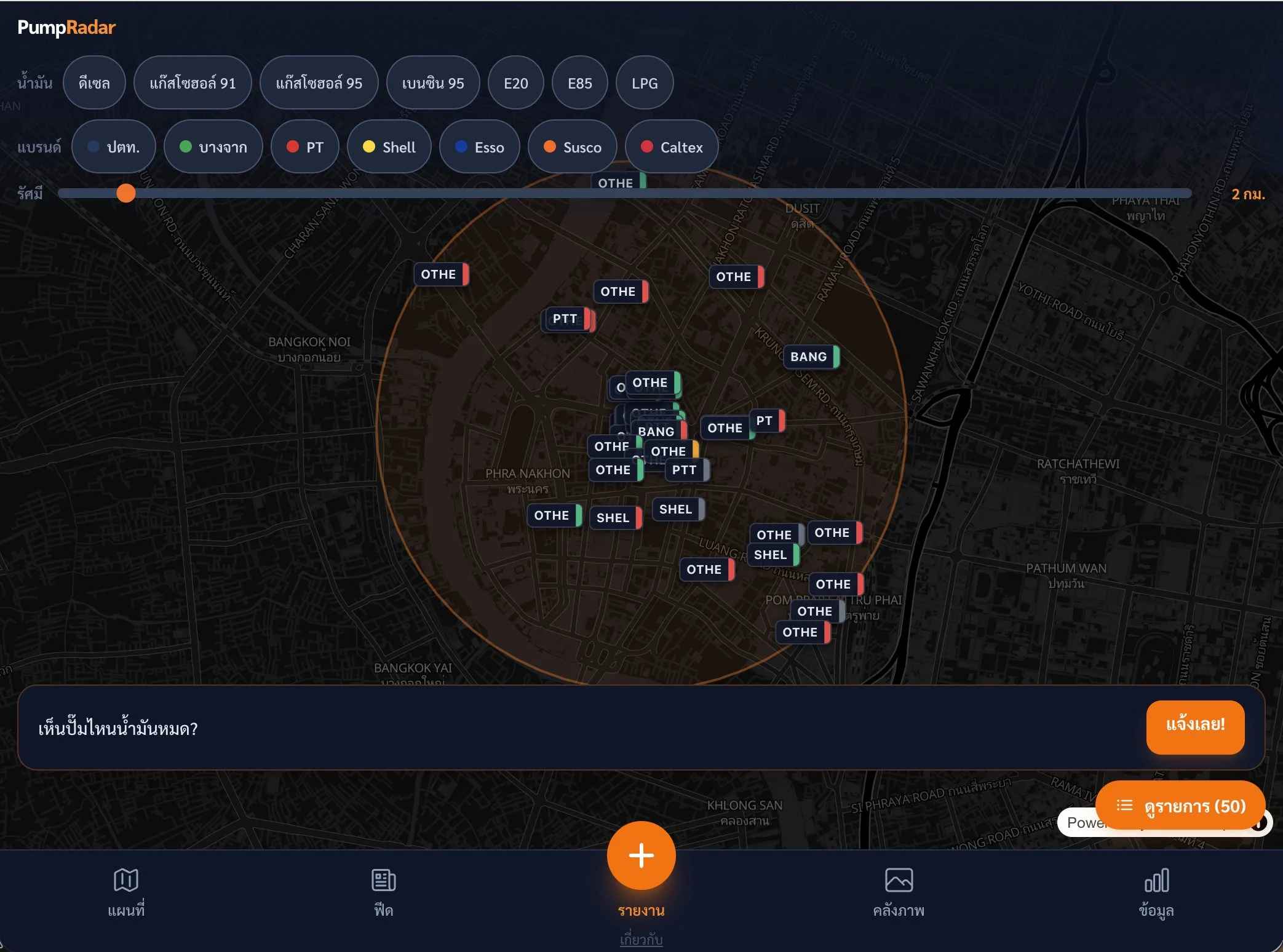Toggle the Shell brand filter
Viewport: 1283px width, 952px height.
tap(389, 147)
